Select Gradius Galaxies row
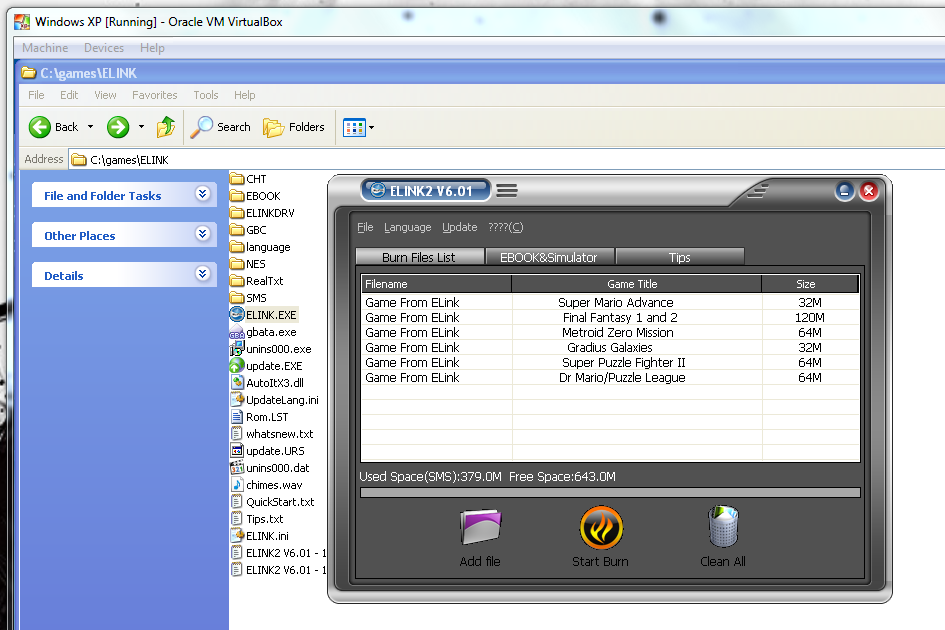Viewport: 945px width, 630px height. click(x=611, y=348)
